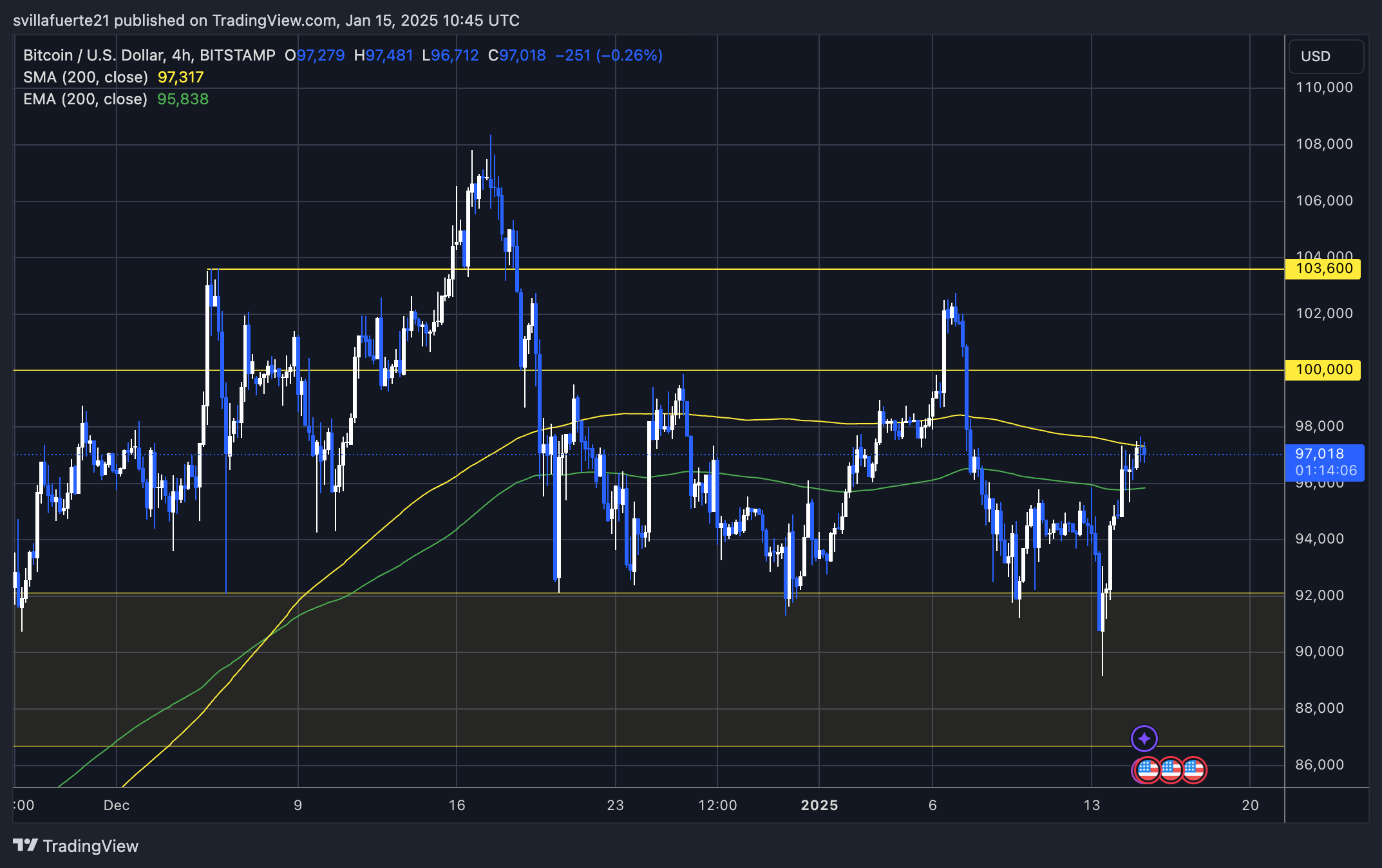1382x868 pixels.
Task: Click the blue 97,018 countdown price box
Action: [x=1326, y=464]
